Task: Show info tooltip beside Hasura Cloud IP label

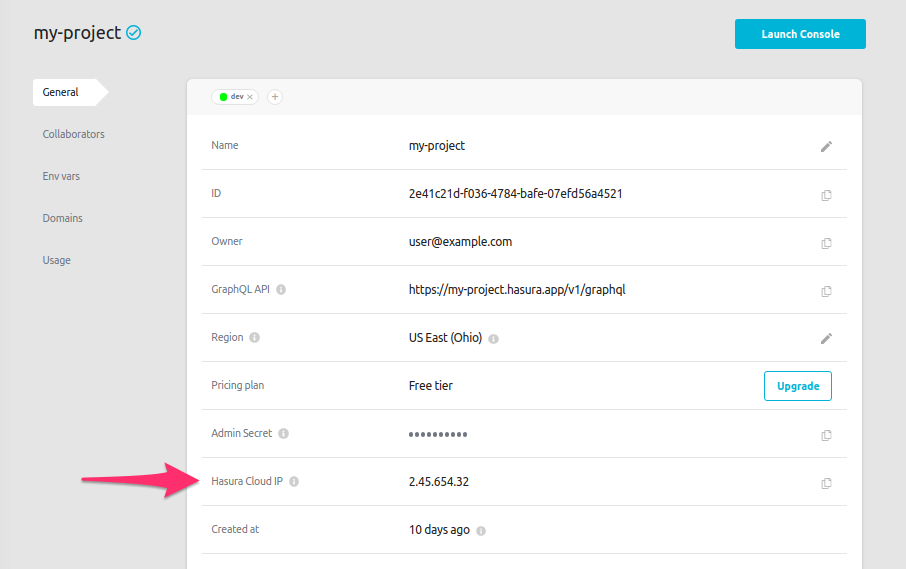Action: pos(294,482)
